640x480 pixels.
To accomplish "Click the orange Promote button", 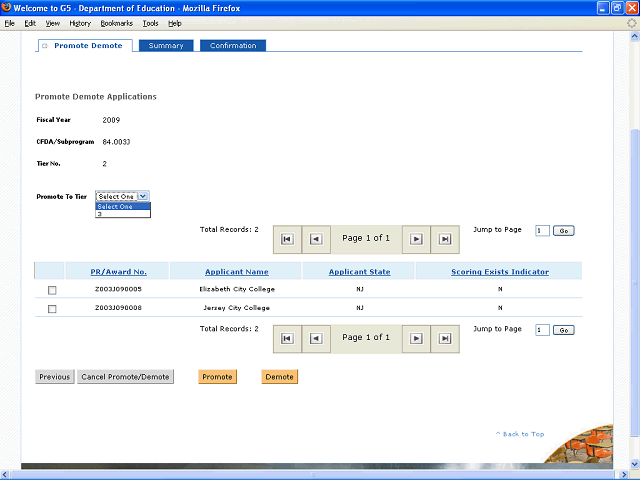I will [218, 377].
